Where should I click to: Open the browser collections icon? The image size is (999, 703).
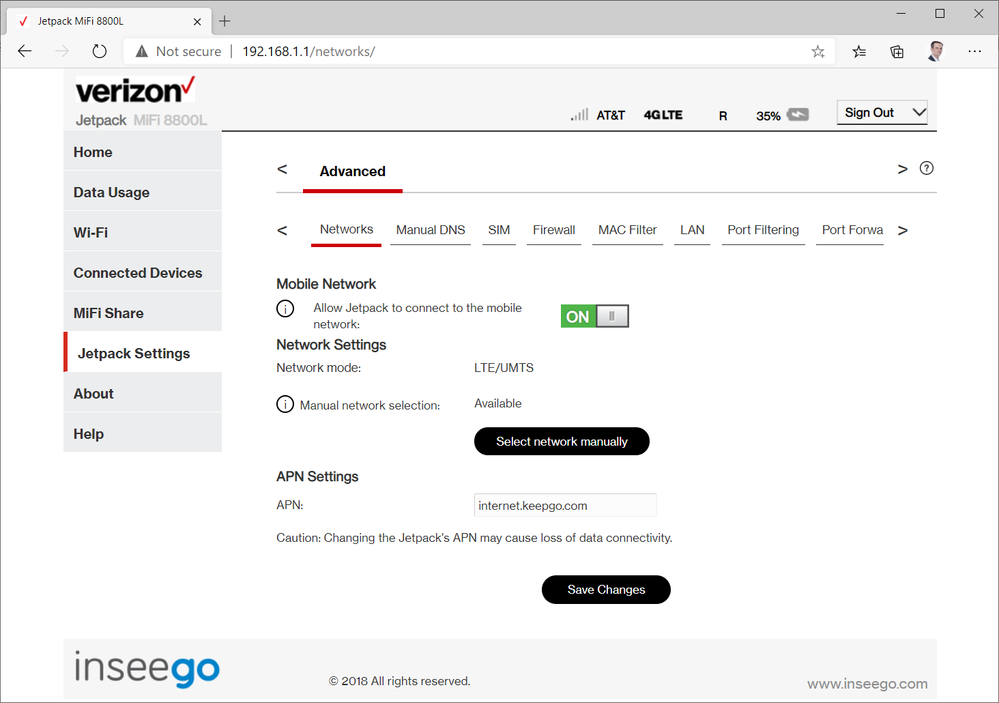tap(897, 51)
